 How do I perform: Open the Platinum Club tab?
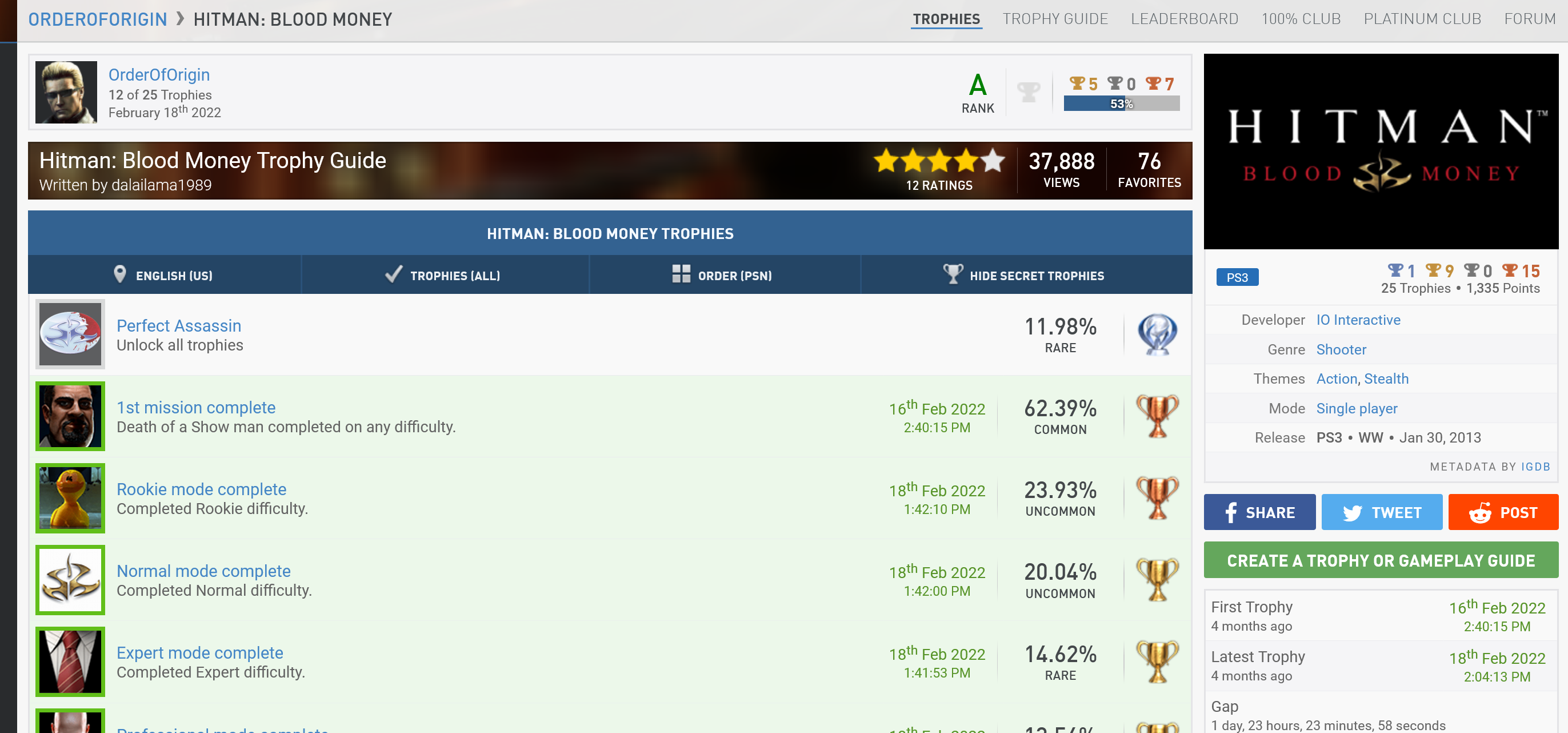coord(1422,19)
